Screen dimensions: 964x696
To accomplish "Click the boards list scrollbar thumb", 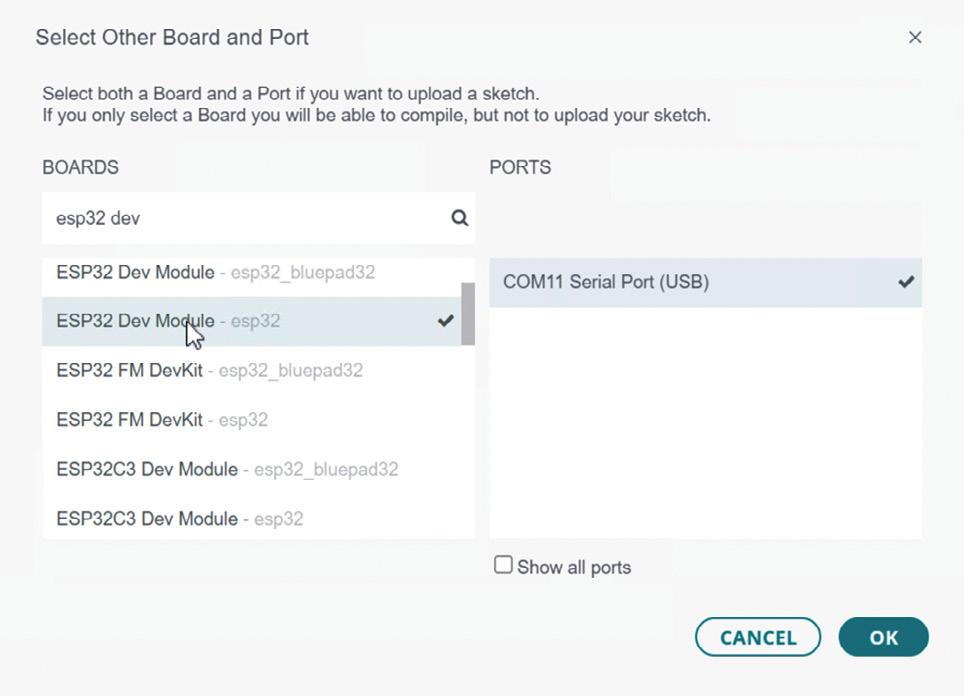I will coord(467,313).
